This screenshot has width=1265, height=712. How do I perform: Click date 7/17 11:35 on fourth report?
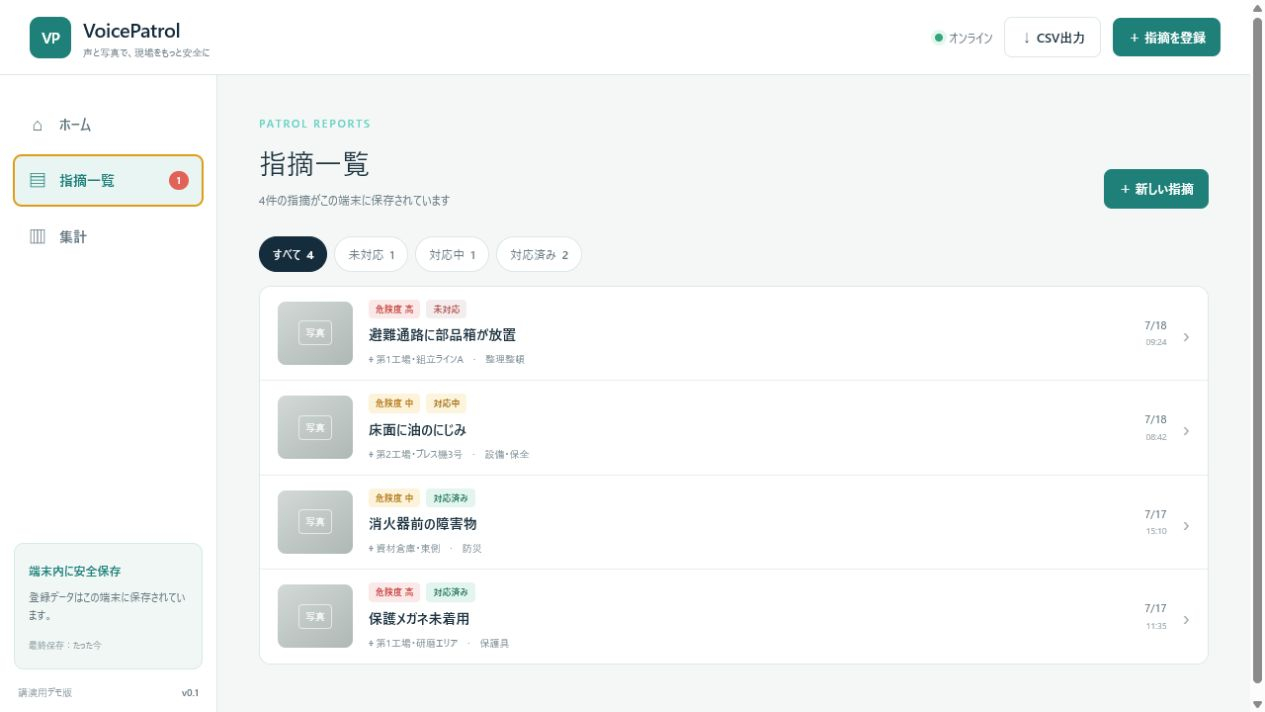(1155, 616)
